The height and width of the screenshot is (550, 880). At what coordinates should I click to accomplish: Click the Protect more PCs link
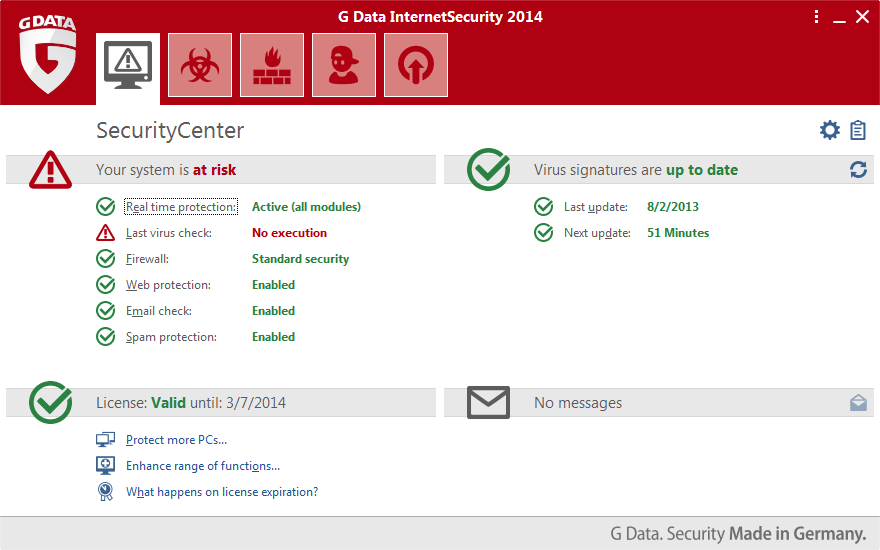tap(176, 440)
